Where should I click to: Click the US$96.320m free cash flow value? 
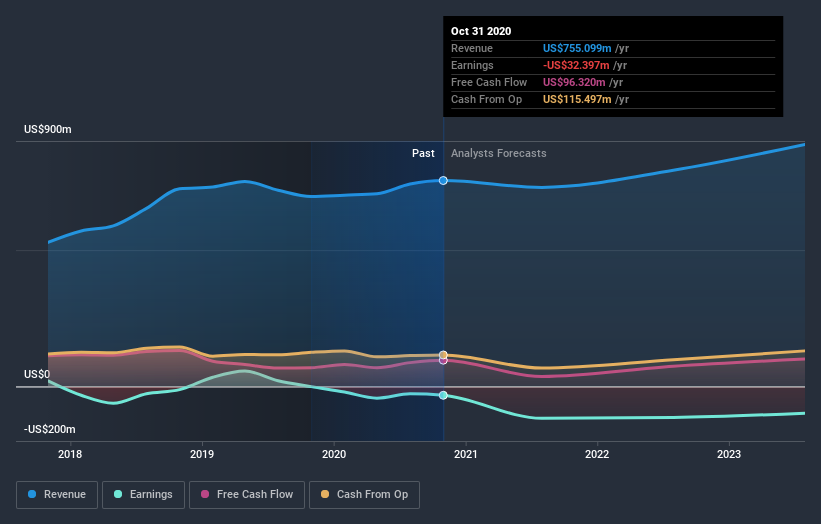pyautogui.click(x=574, y=82)
